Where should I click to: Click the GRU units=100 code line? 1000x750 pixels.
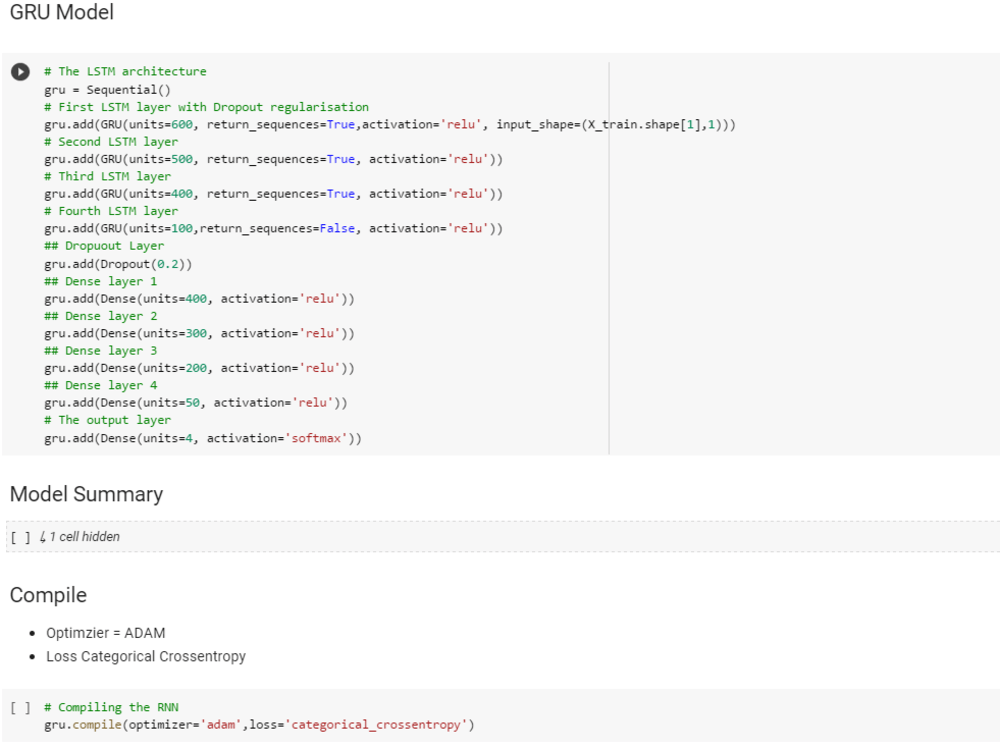coord(274,228)
